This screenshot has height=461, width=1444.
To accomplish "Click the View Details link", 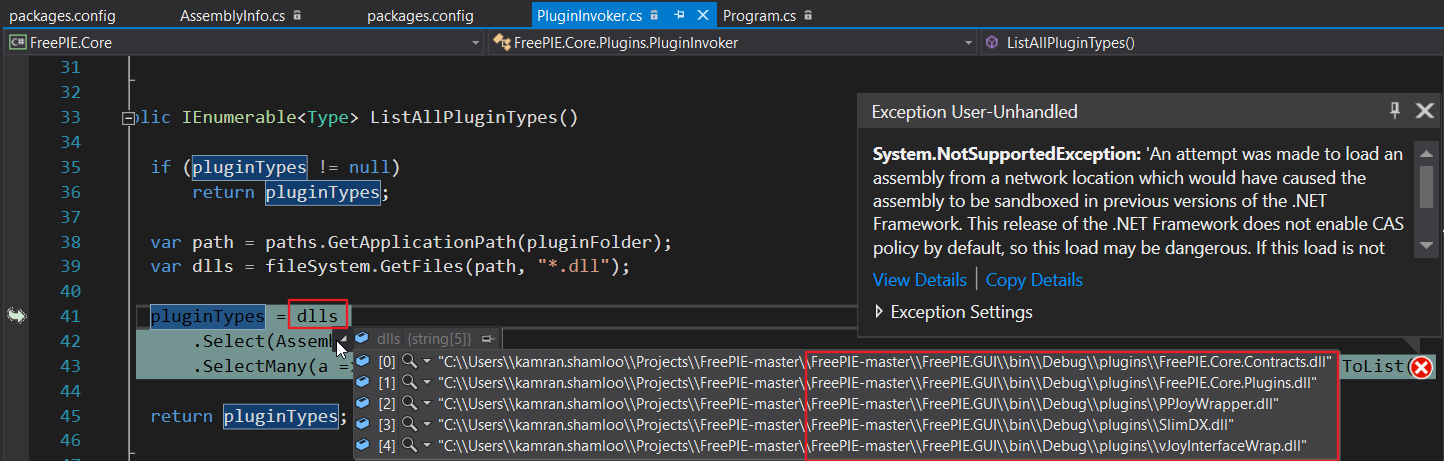I will (919, 280).
